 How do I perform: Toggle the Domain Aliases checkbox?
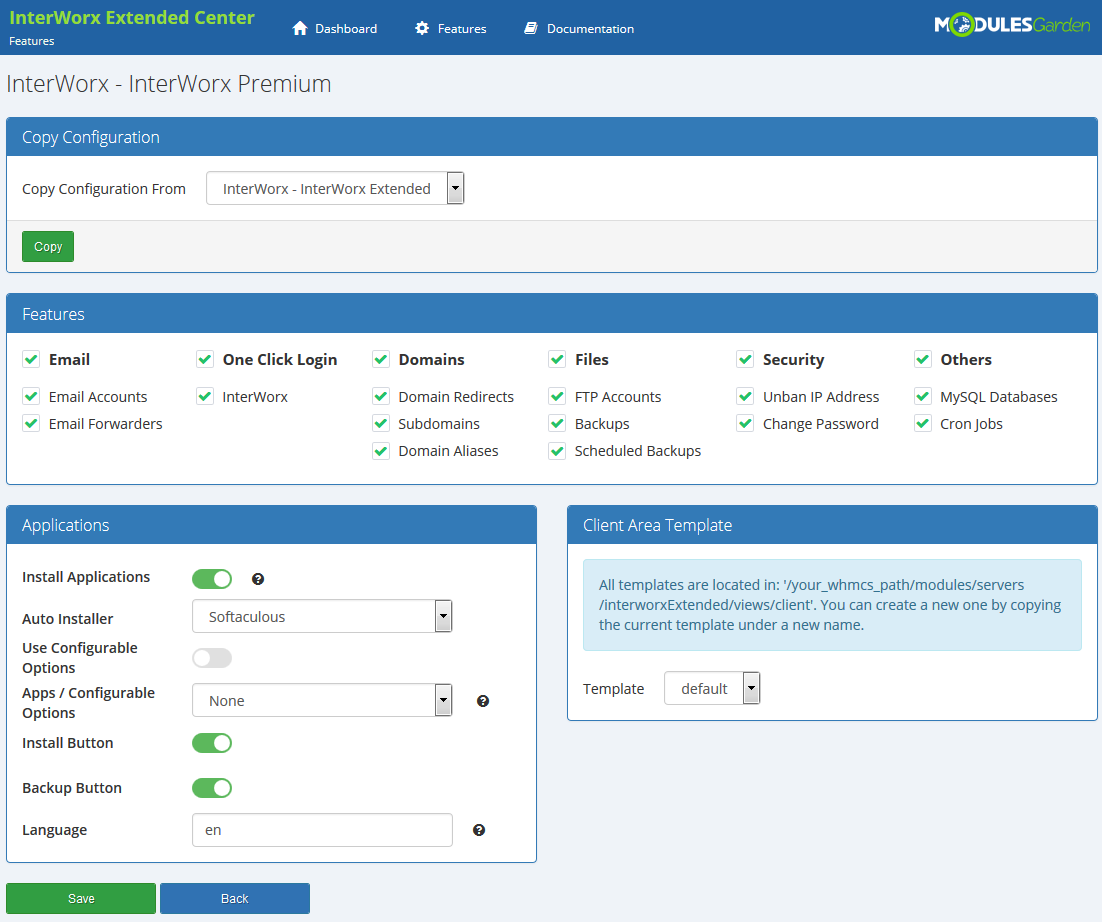click(x=381, y=450)
